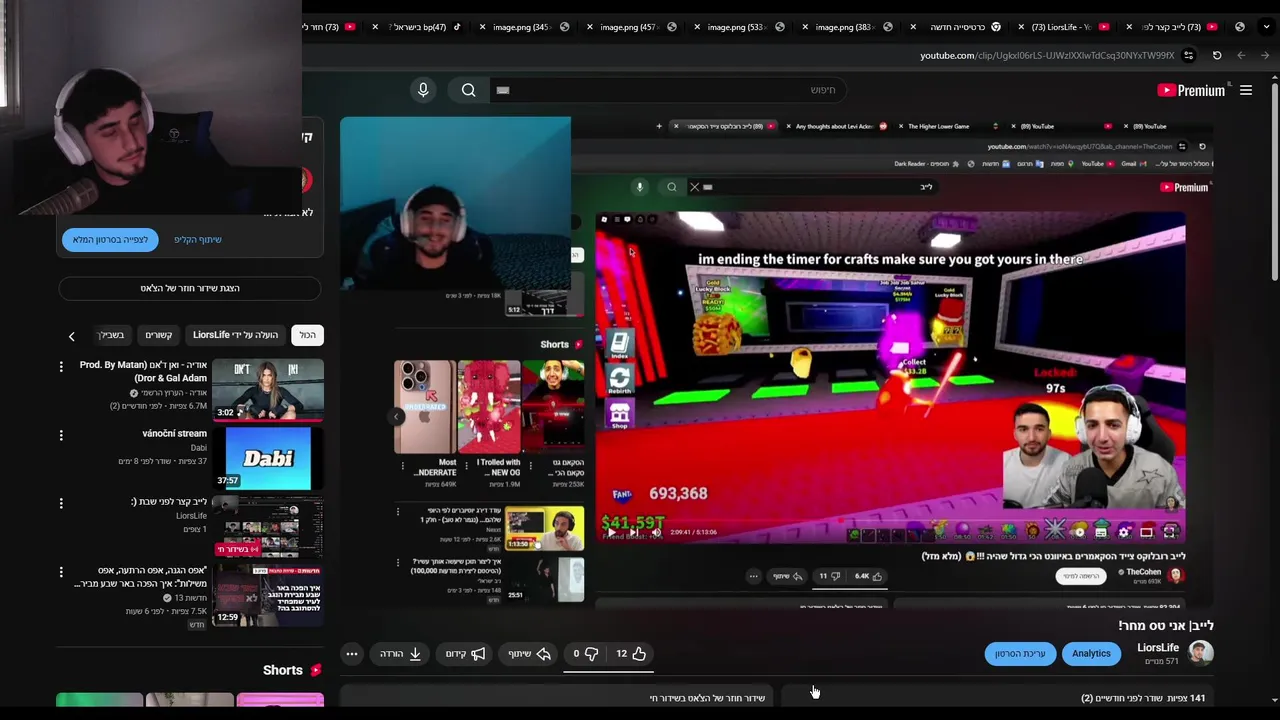1280x720 pixels.
Task: Click the search magnifier button
Action: [x=468, y=90]
